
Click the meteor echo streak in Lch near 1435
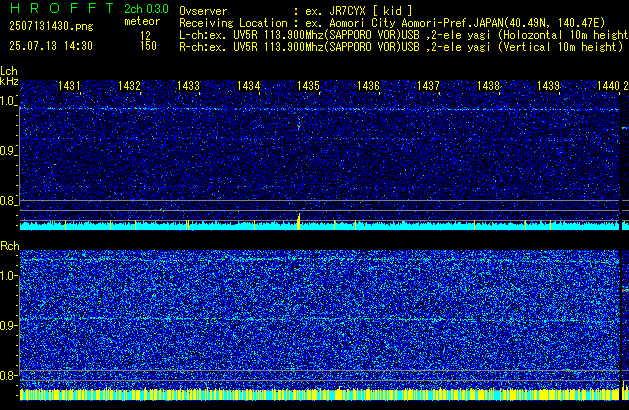298,125
